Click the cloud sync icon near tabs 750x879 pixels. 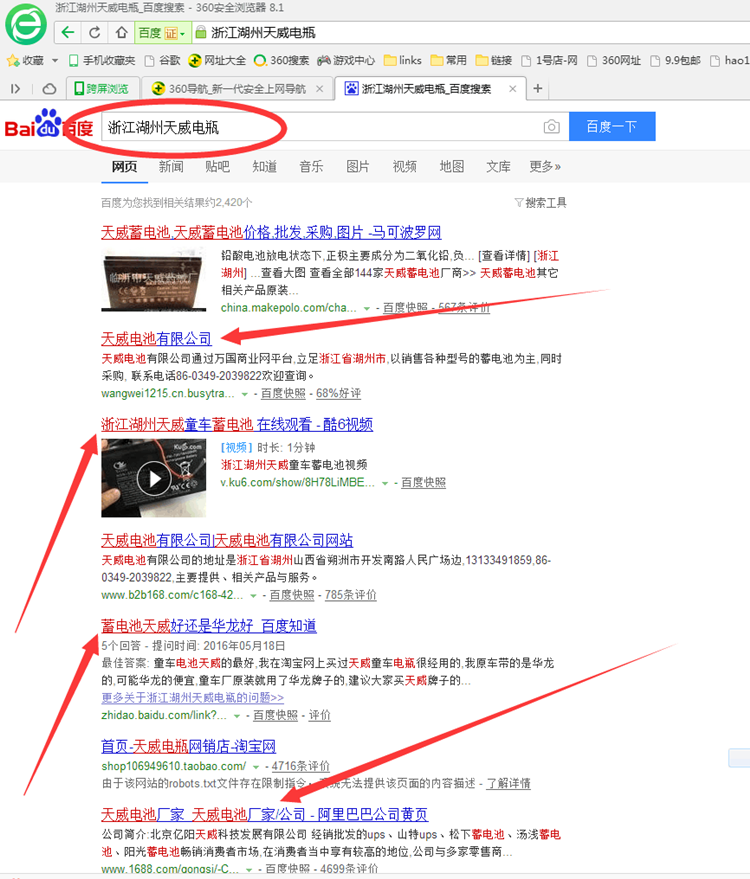click(49, 89)
